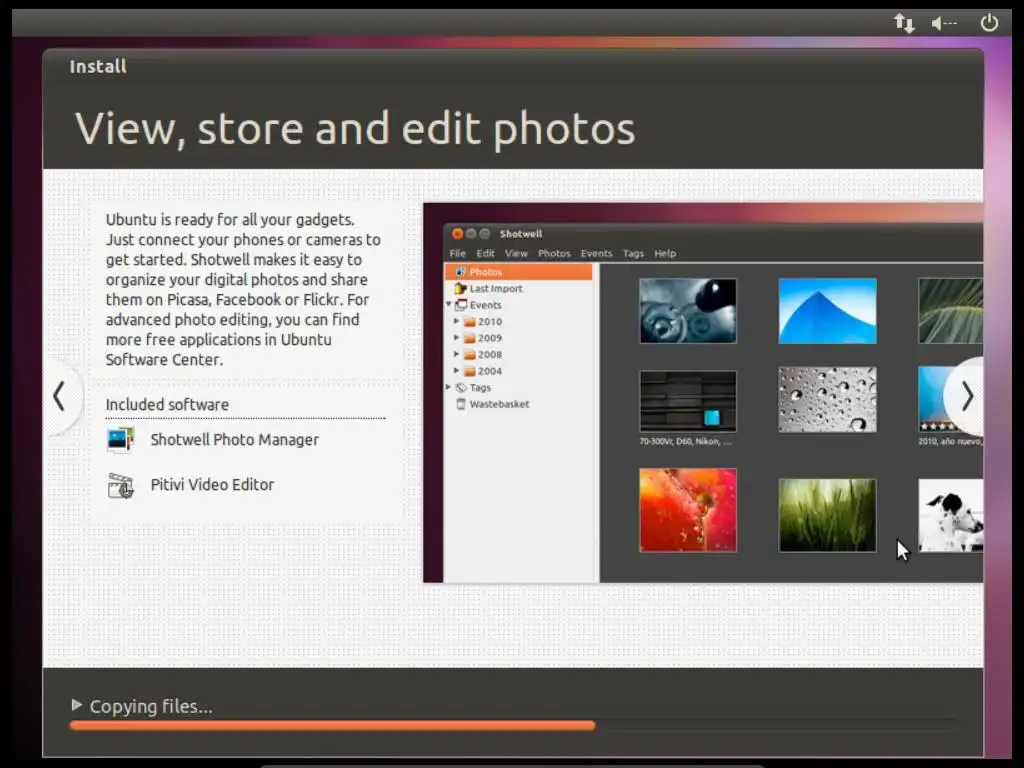Click the Pitivi Video Editor icon
1024x768 pixels.
(x=121, y=485)
